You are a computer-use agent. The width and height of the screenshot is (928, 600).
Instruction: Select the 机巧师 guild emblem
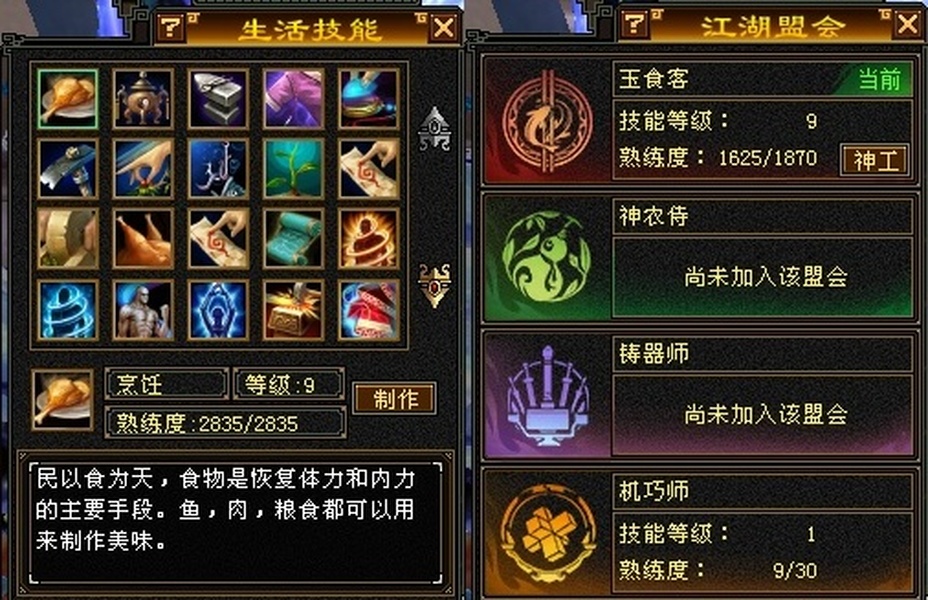click(547, 533)
